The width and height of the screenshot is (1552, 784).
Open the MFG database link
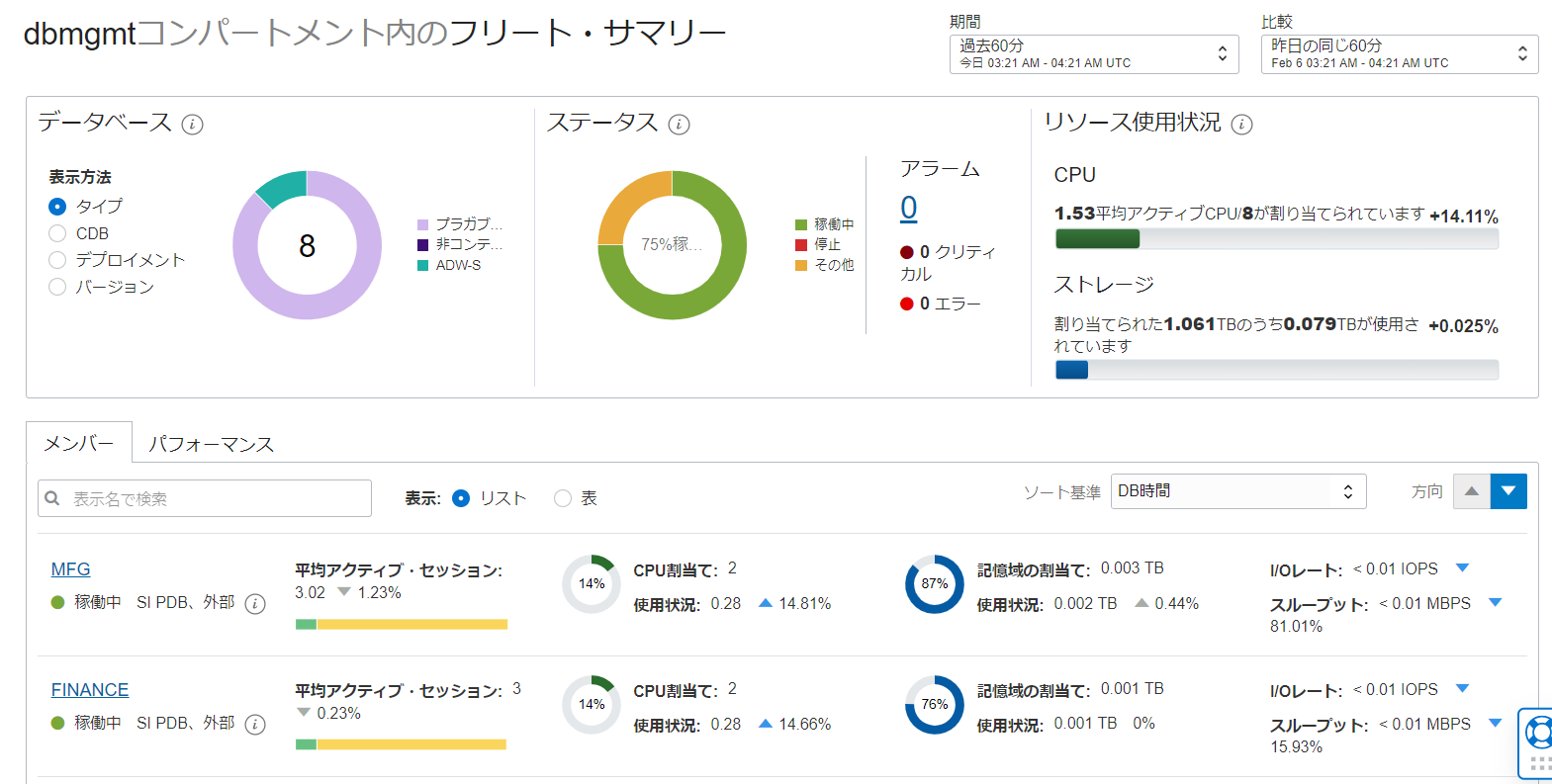pos(70,569)
